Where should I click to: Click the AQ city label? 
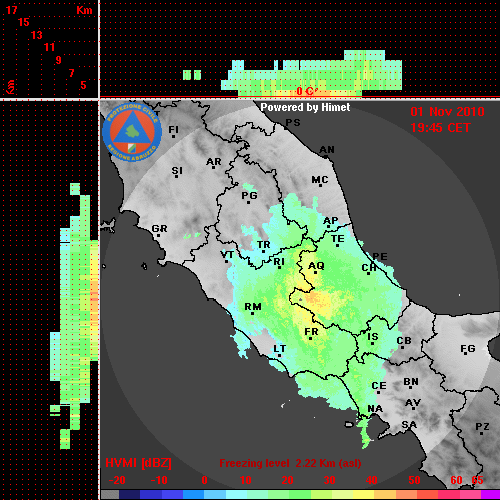tap(316, 266)
